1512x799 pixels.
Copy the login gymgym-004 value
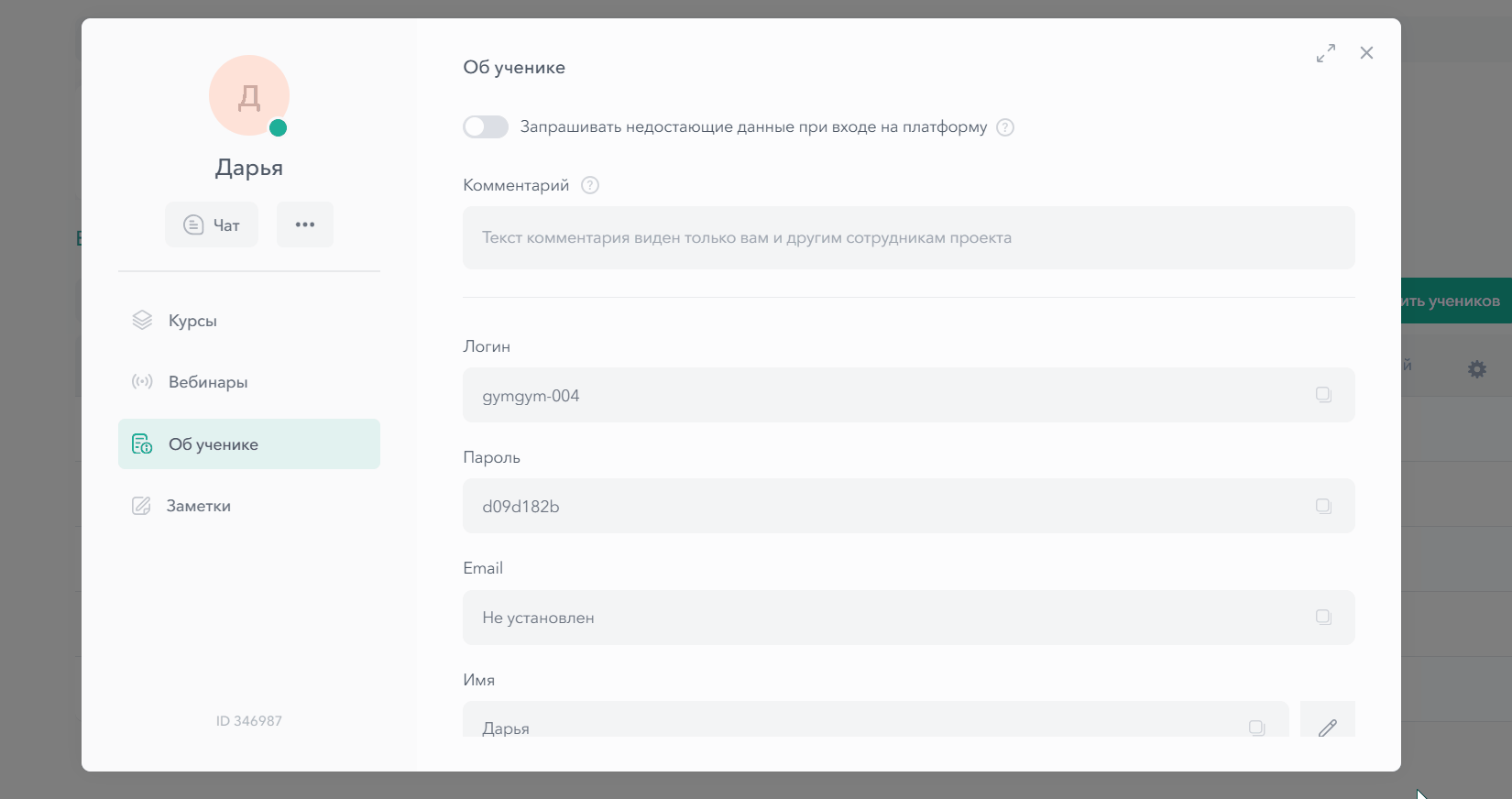tap(1323, 395)
